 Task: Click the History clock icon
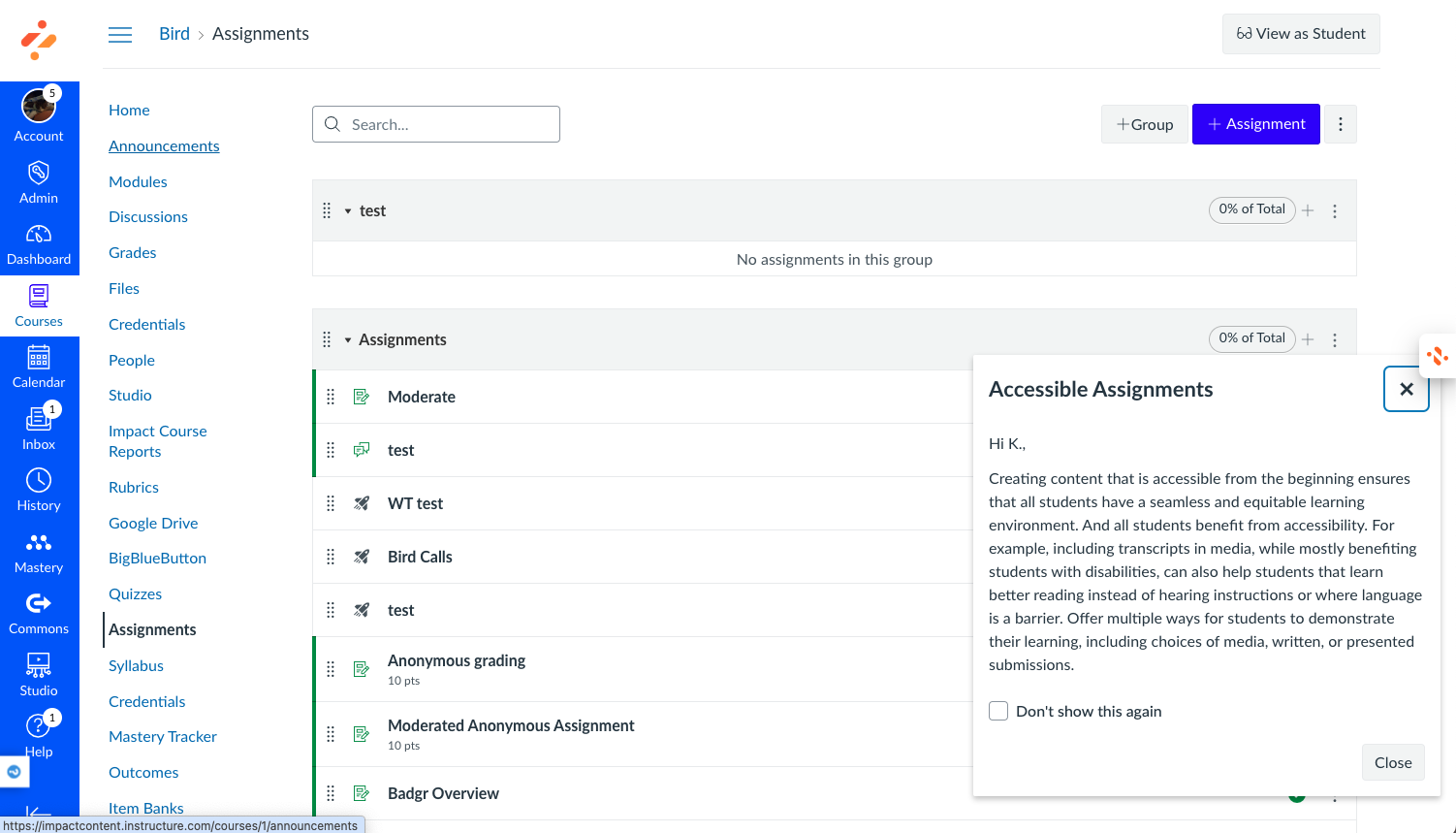point(39,481)
